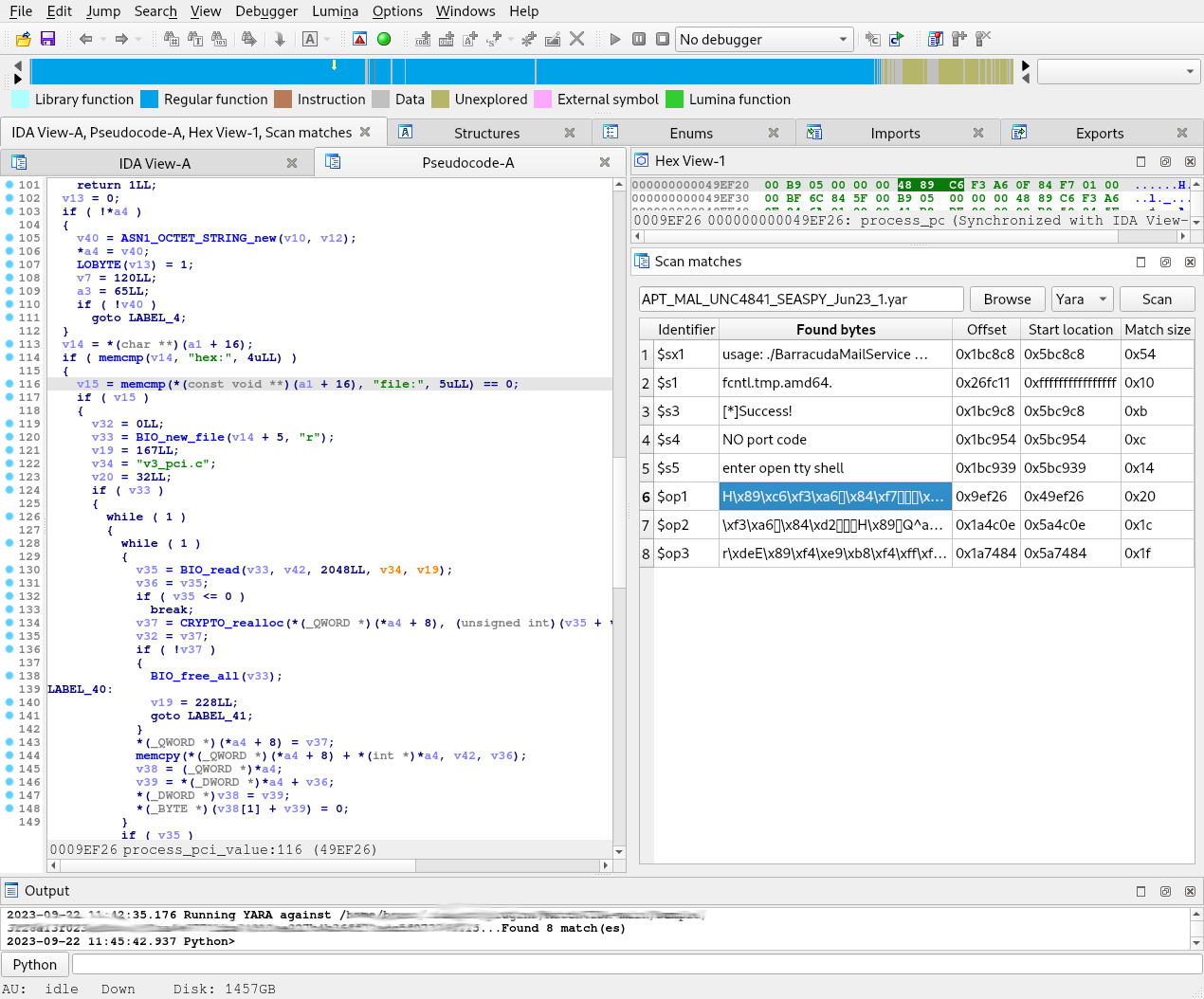The width and height of the screenshot is (1204, 999).
Task: Expand the Yara scan type dropdown
Action: click(1082, 300)
